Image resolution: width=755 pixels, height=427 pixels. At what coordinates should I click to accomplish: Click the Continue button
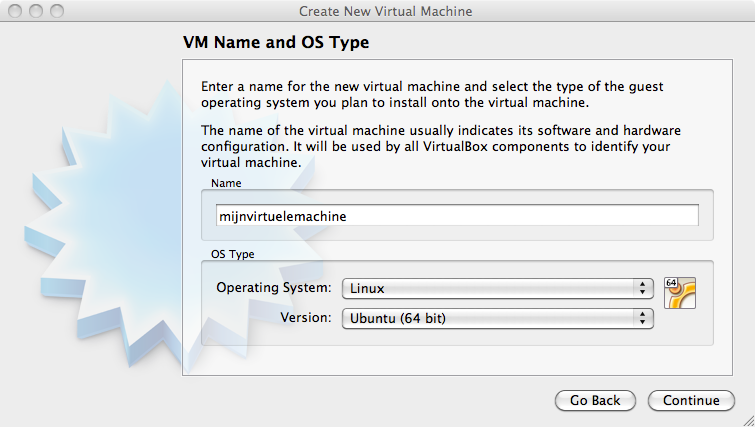(691, 401)
